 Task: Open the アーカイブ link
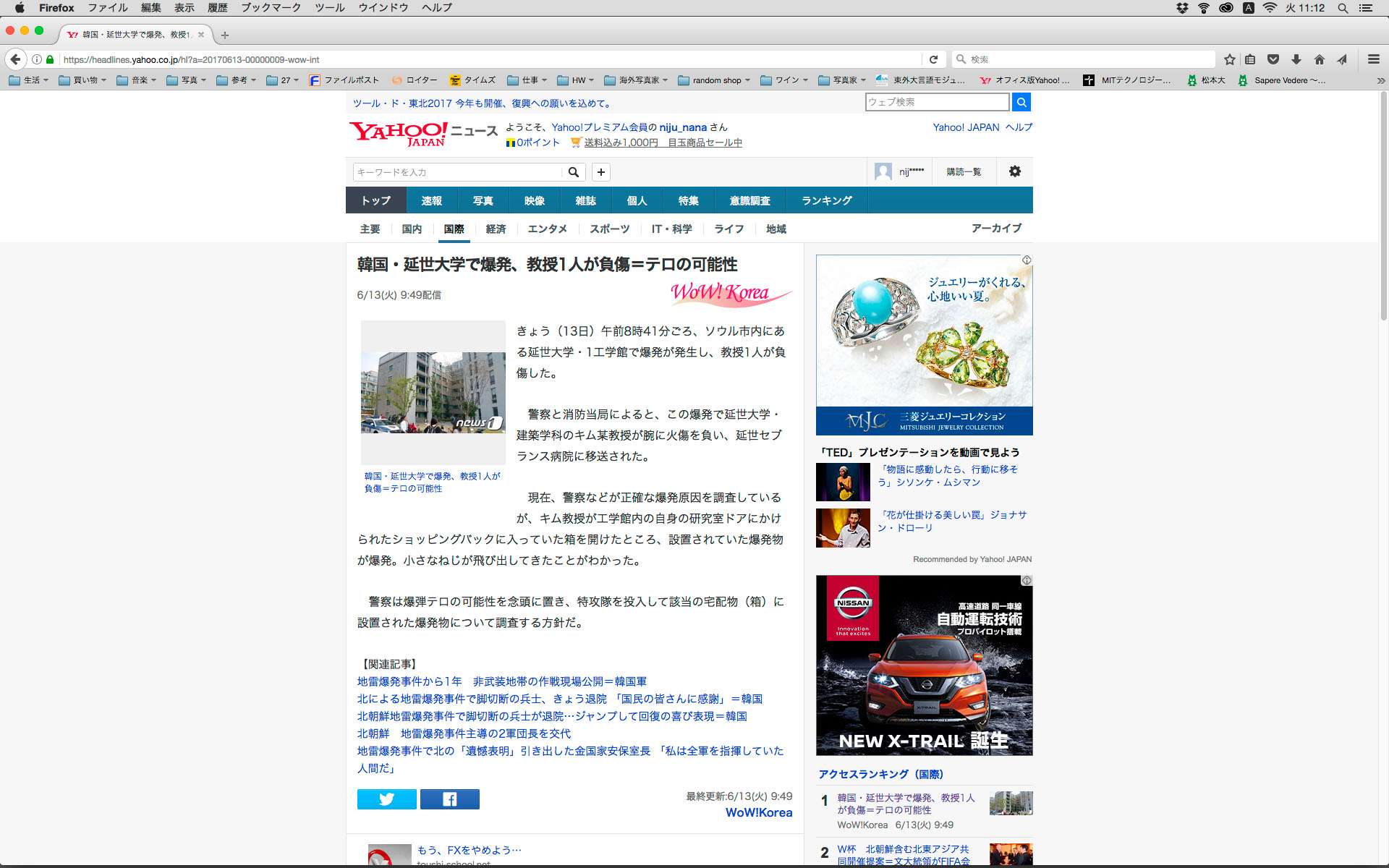(996, 228)
